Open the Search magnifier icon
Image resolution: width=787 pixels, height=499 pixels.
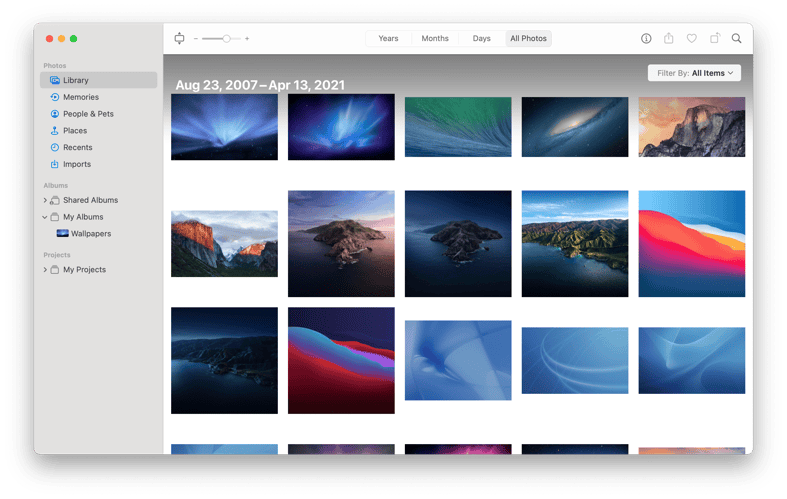[736, 38]
